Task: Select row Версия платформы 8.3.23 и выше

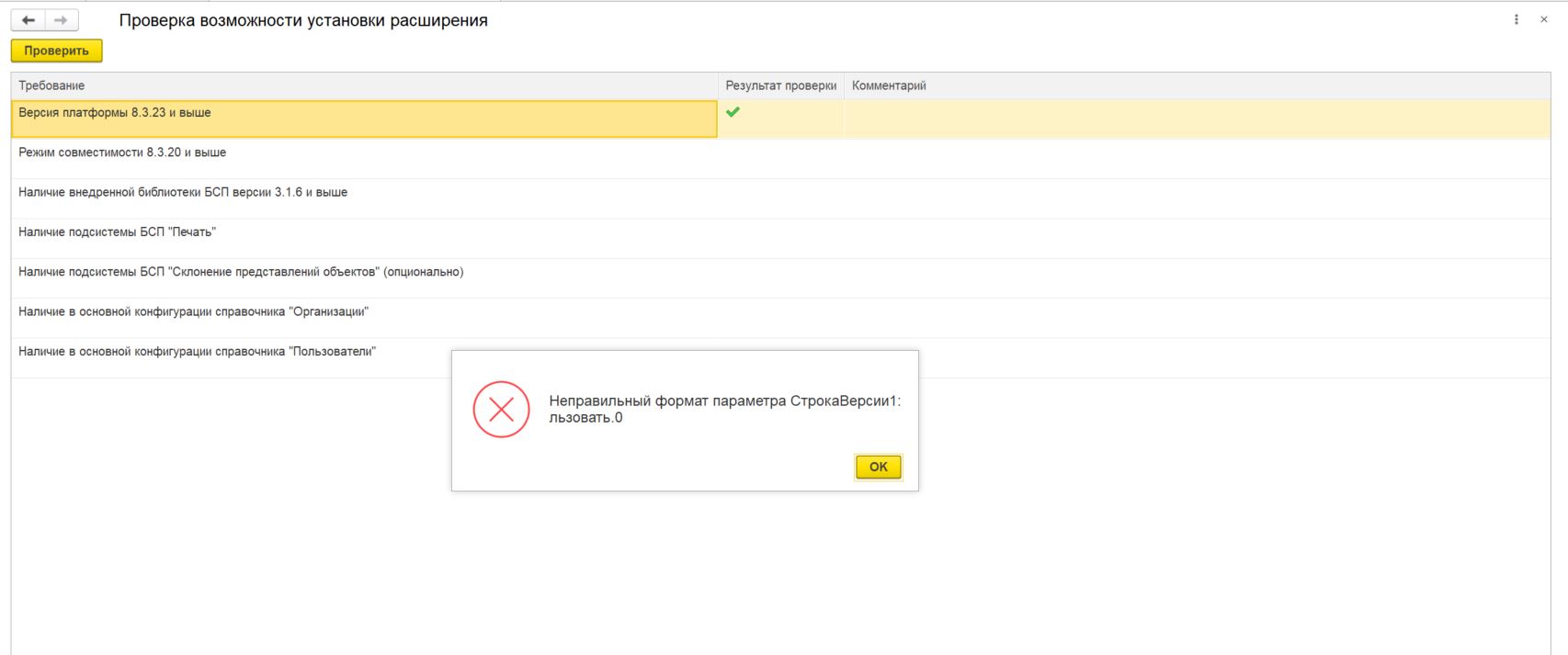Action: point(115,113)
